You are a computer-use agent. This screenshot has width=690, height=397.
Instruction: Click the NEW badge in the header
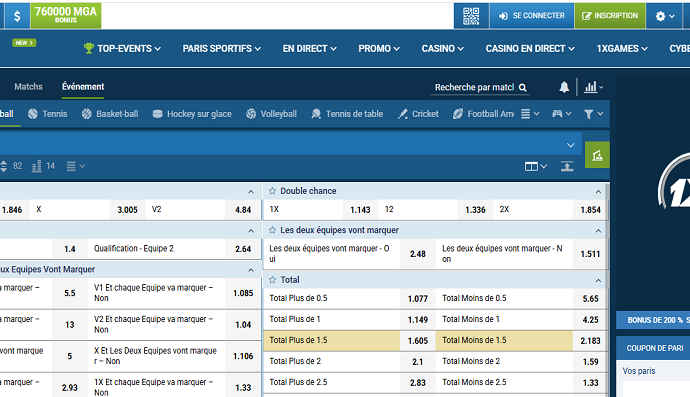(24, 43)
